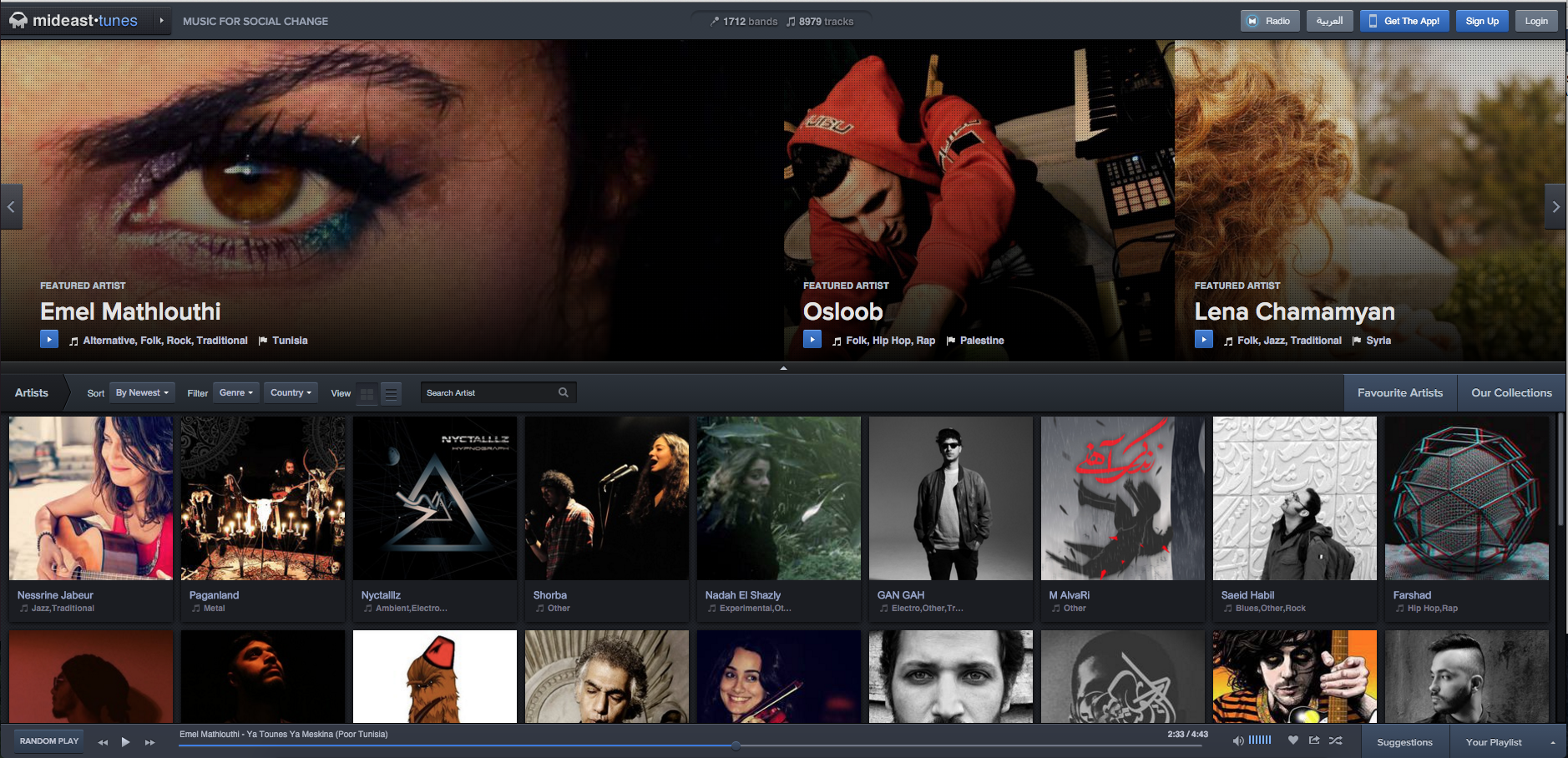Click the Farshad name link
The width and height of the screenshot is (1568, 758).
coord(1412,595)
